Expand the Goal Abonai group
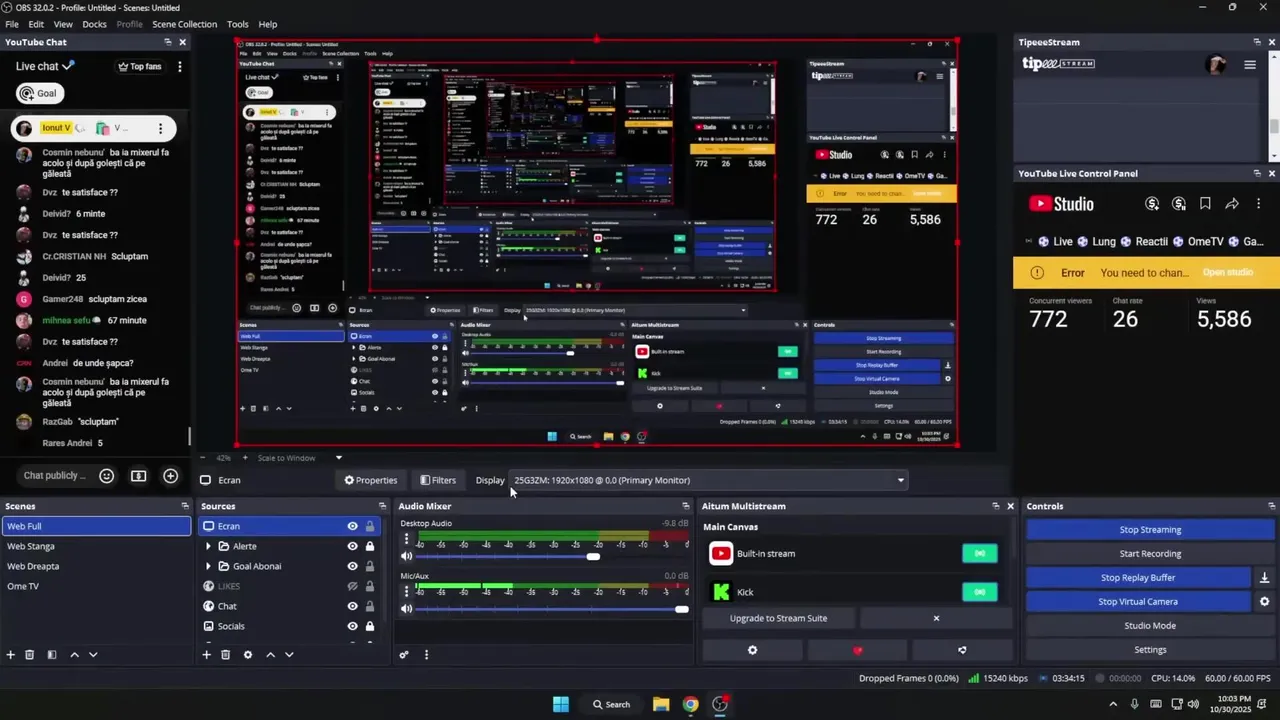Screen dimensions: 1280x720 pyautogui.click(x=208, y=566)
